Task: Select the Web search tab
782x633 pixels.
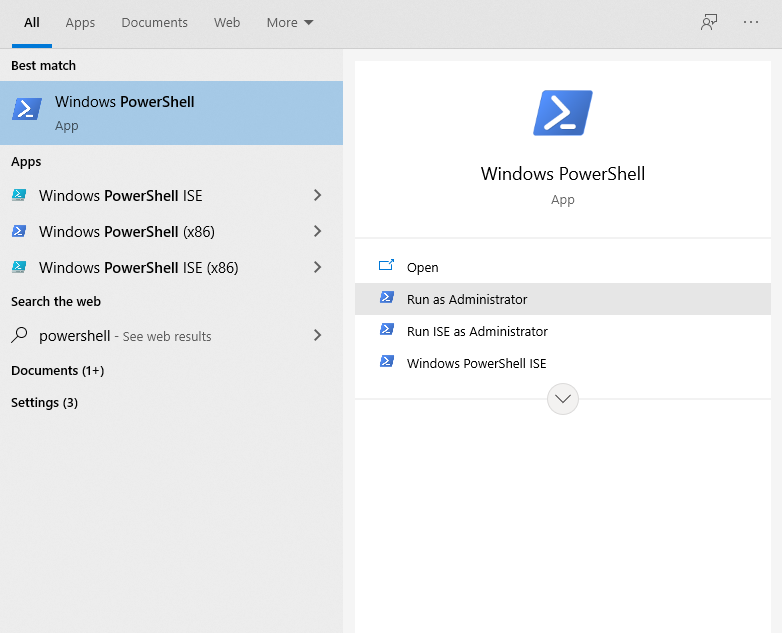Action: point(227,22)
